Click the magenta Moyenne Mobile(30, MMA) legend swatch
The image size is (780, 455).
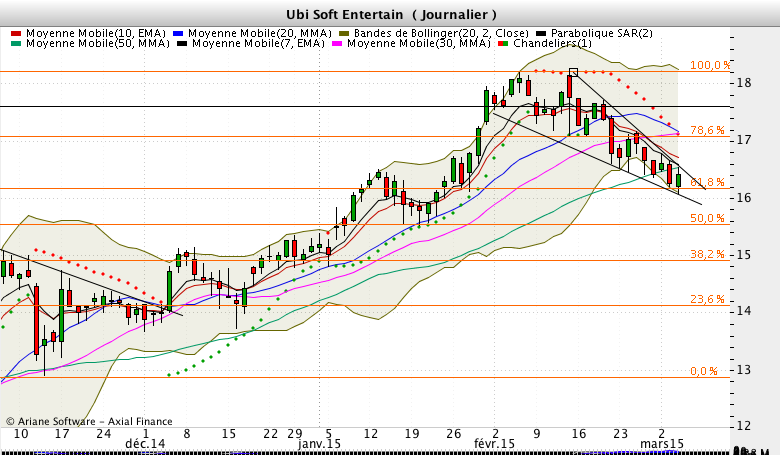[x=338, y=44]
